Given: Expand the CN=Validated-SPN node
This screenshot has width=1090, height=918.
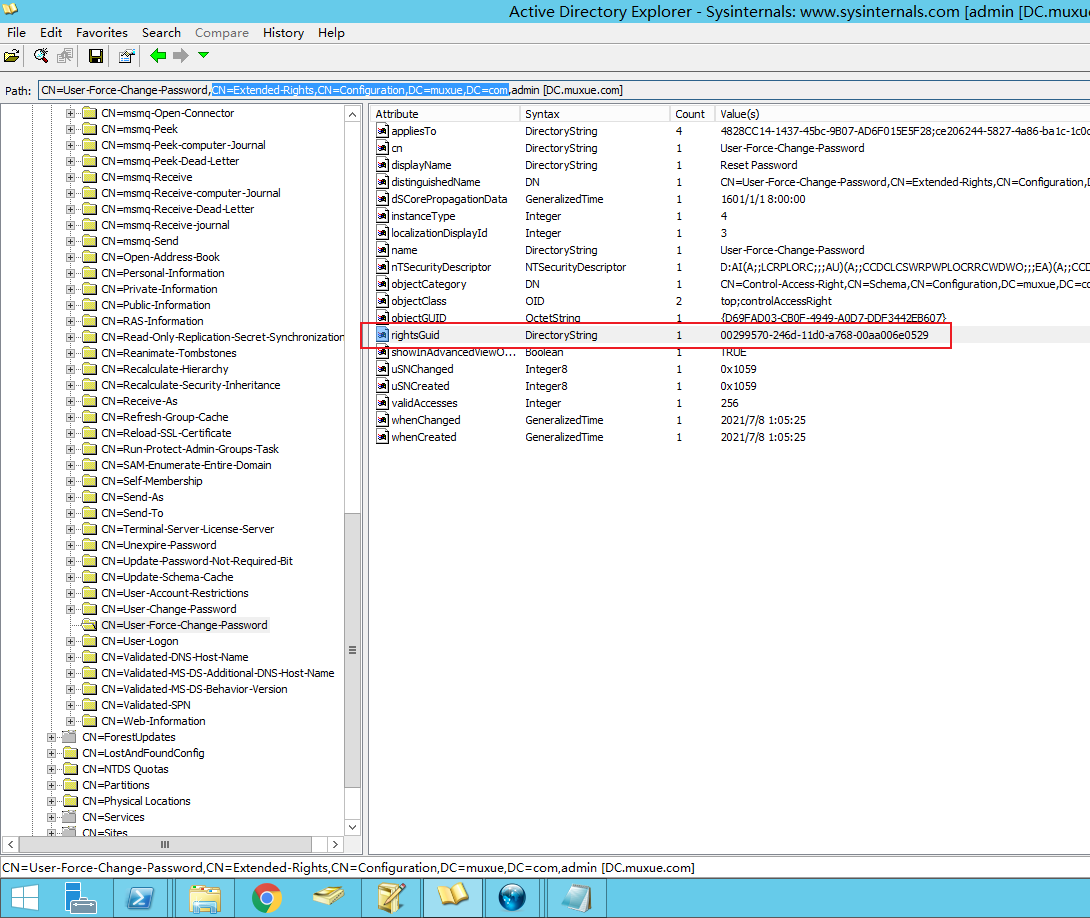Looking at the screenshot, I should click(70, 705).
